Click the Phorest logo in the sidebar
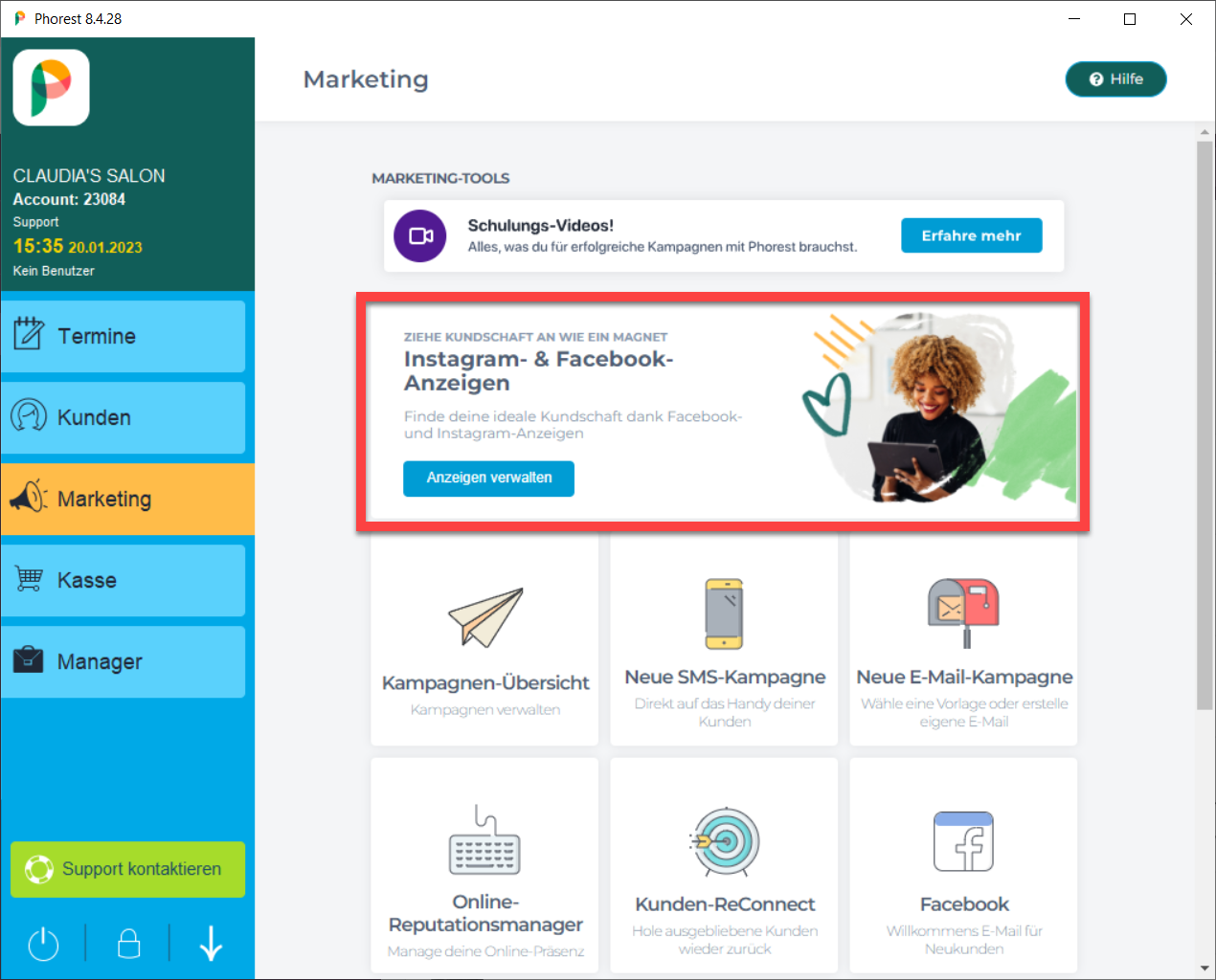 [51, 88]
